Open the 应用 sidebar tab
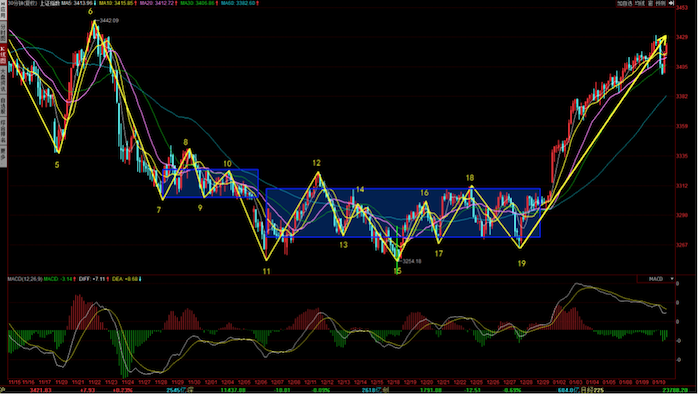Viewport: 700px width, 397px height. click(3, 9)
